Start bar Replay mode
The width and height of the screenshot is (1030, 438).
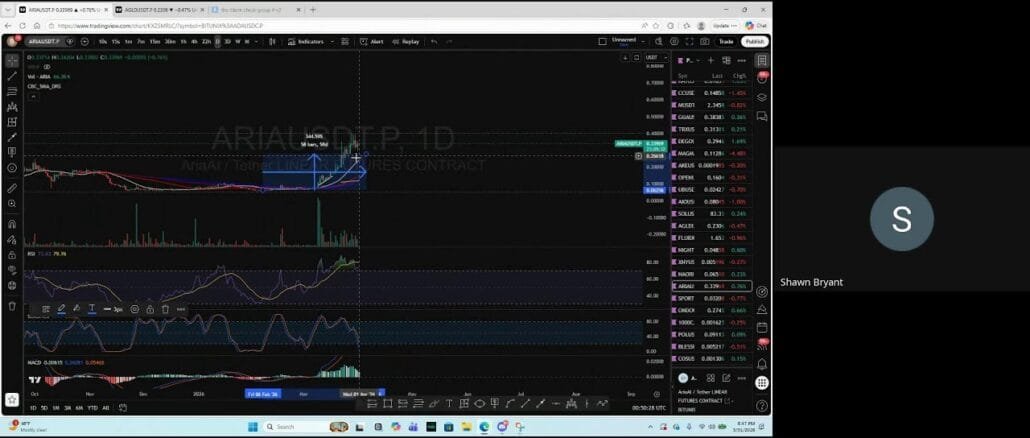click(405, 41)
